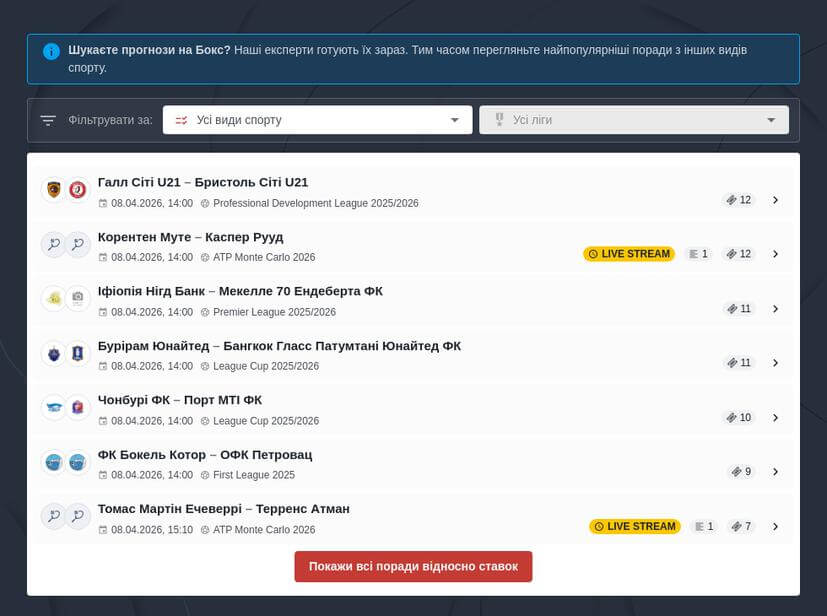Click LIVE STREAM badge for Корентен Муте match
This screenshot has height=616, width=827.
pyautogui.click(x=629, y=254)
